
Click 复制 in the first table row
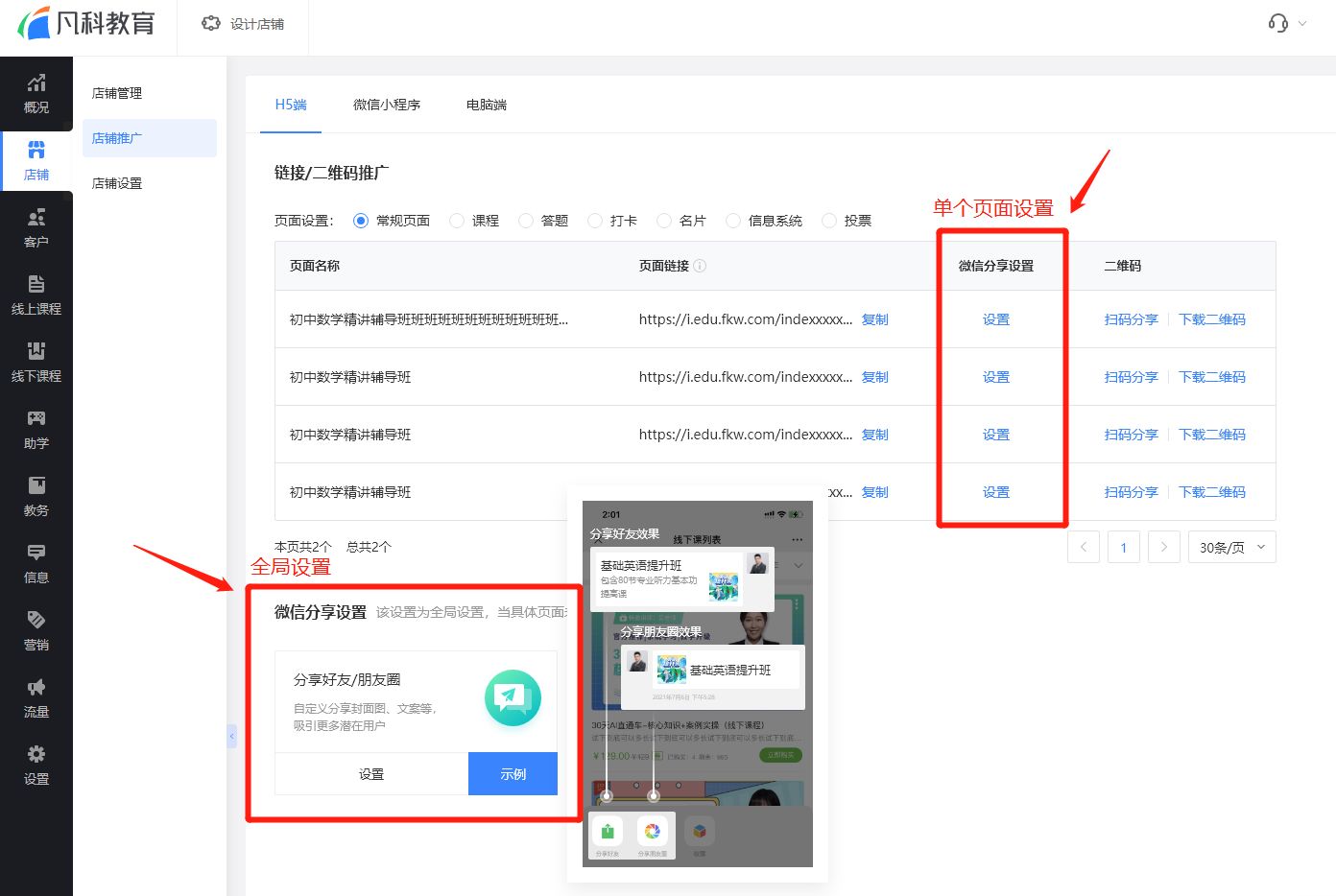[x=875, y=319]
